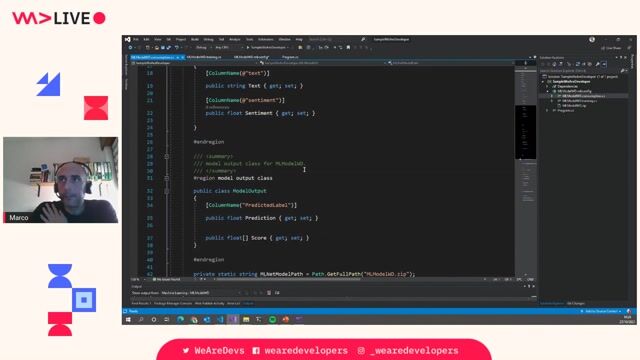Collapse the ModelOutput class outline
The image size is (640, 360).
pyautogui.click(x=167, y=191)
